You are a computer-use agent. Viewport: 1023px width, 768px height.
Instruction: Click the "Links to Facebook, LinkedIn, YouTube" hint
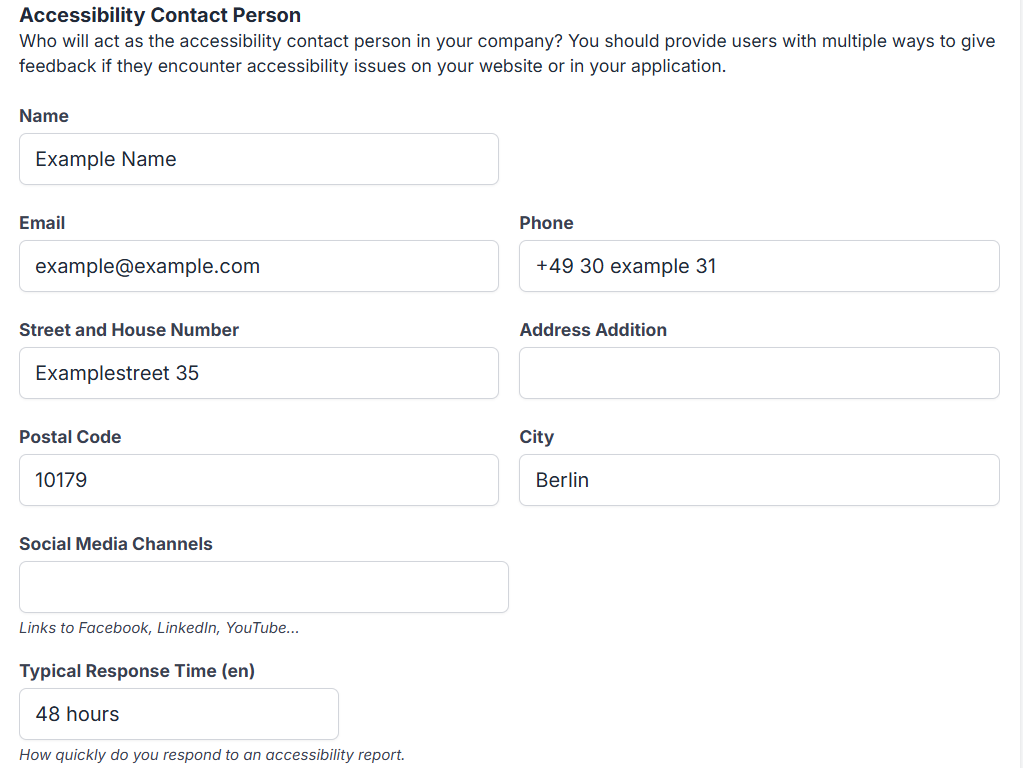pyautogui.click(x=159, y=628)
